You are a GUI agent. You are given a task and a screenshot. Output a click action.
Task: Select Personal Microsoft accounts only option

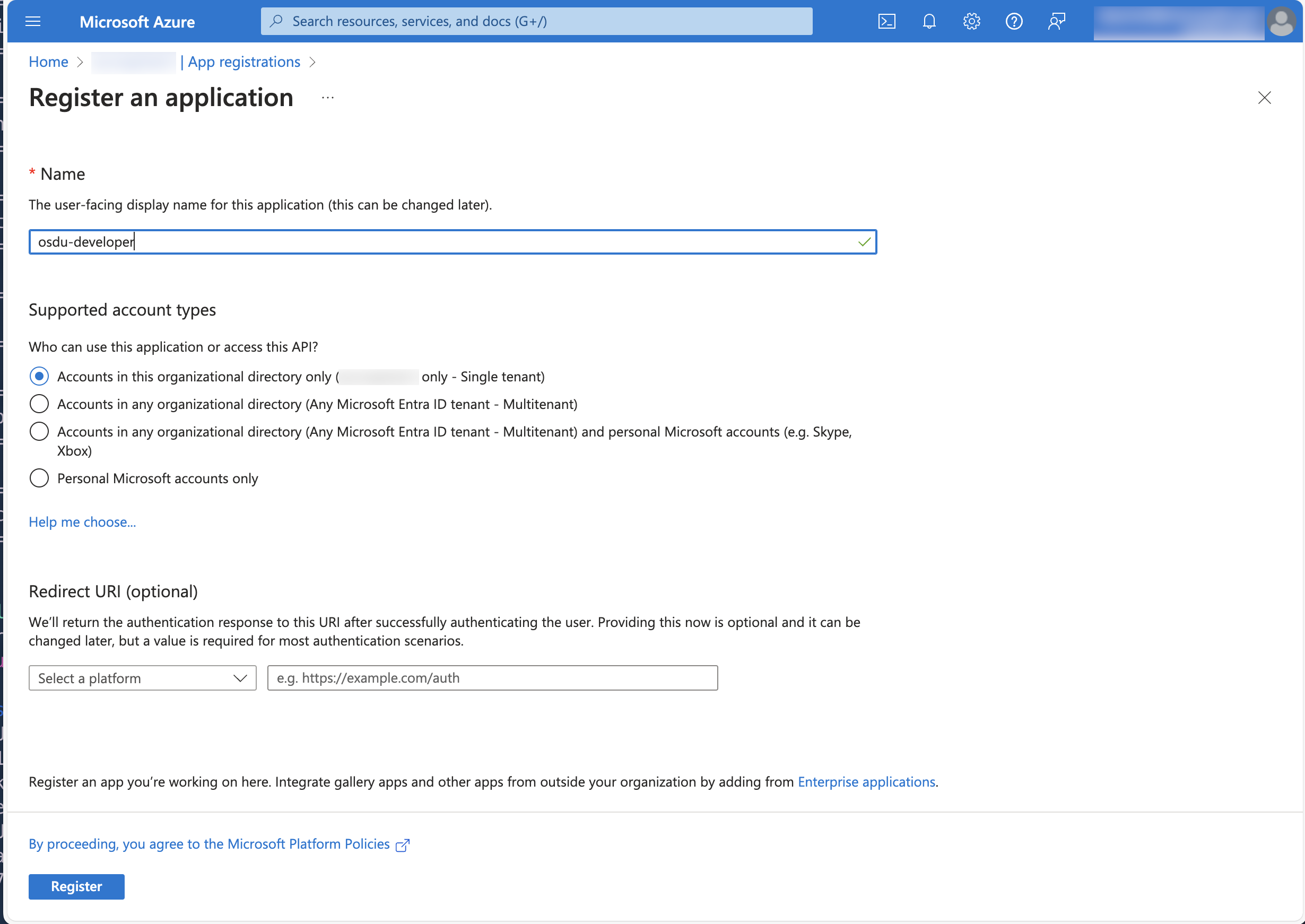pyautogui.click(x=38, y=478)
